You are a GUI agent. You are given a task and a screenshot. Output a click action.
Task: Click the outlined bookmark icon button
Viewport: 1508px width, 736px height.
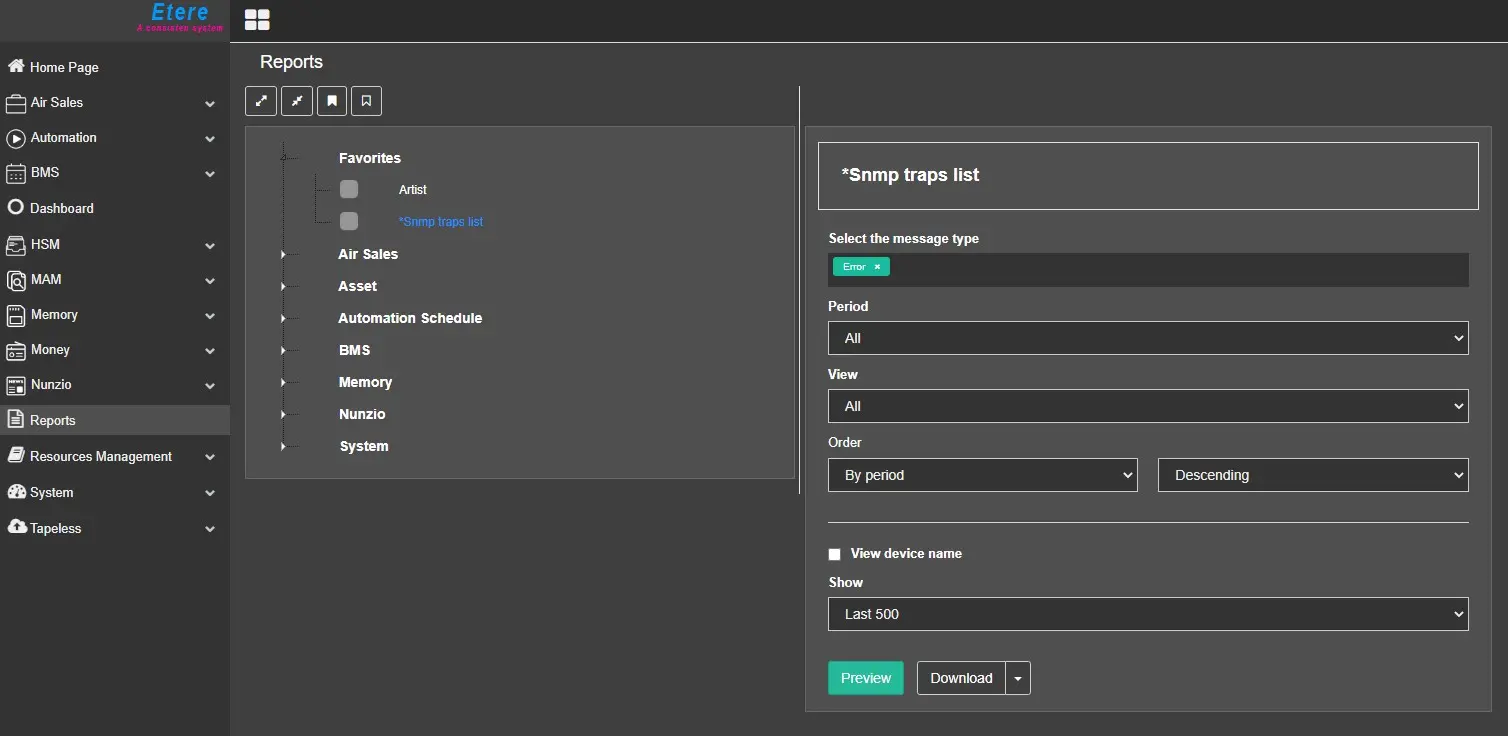[367, 101]
